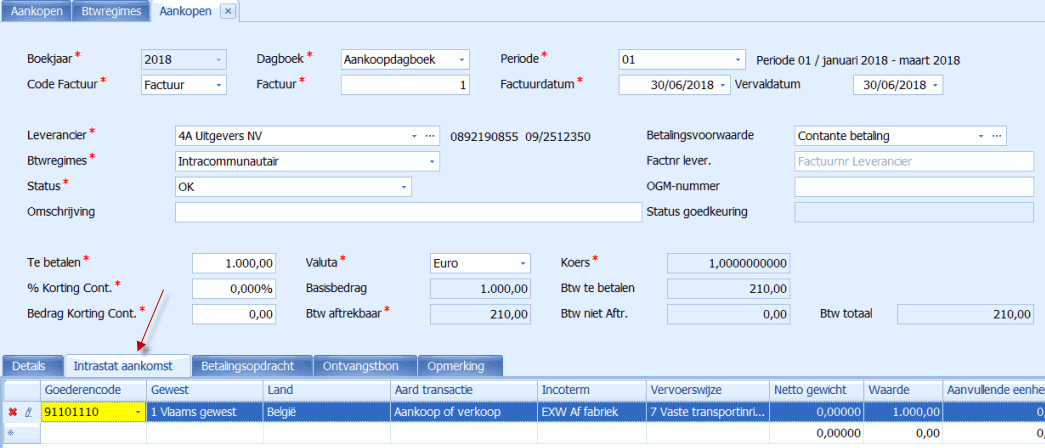Click the Netto gewicht column header

[811, 388]
